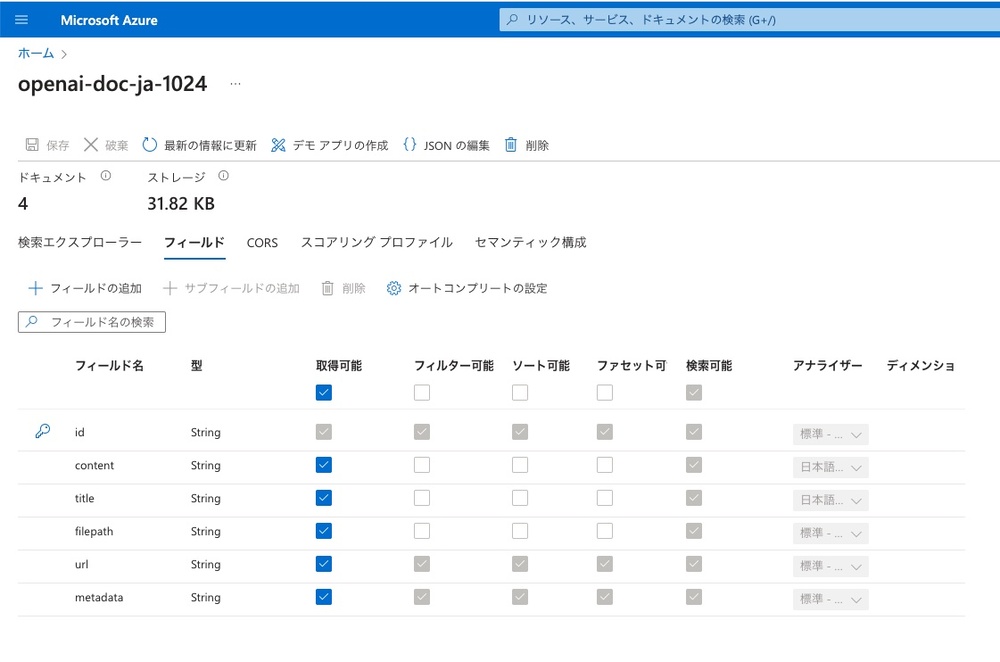Enable 取得可能 for all fields via header checkbox

click(324, 393)
